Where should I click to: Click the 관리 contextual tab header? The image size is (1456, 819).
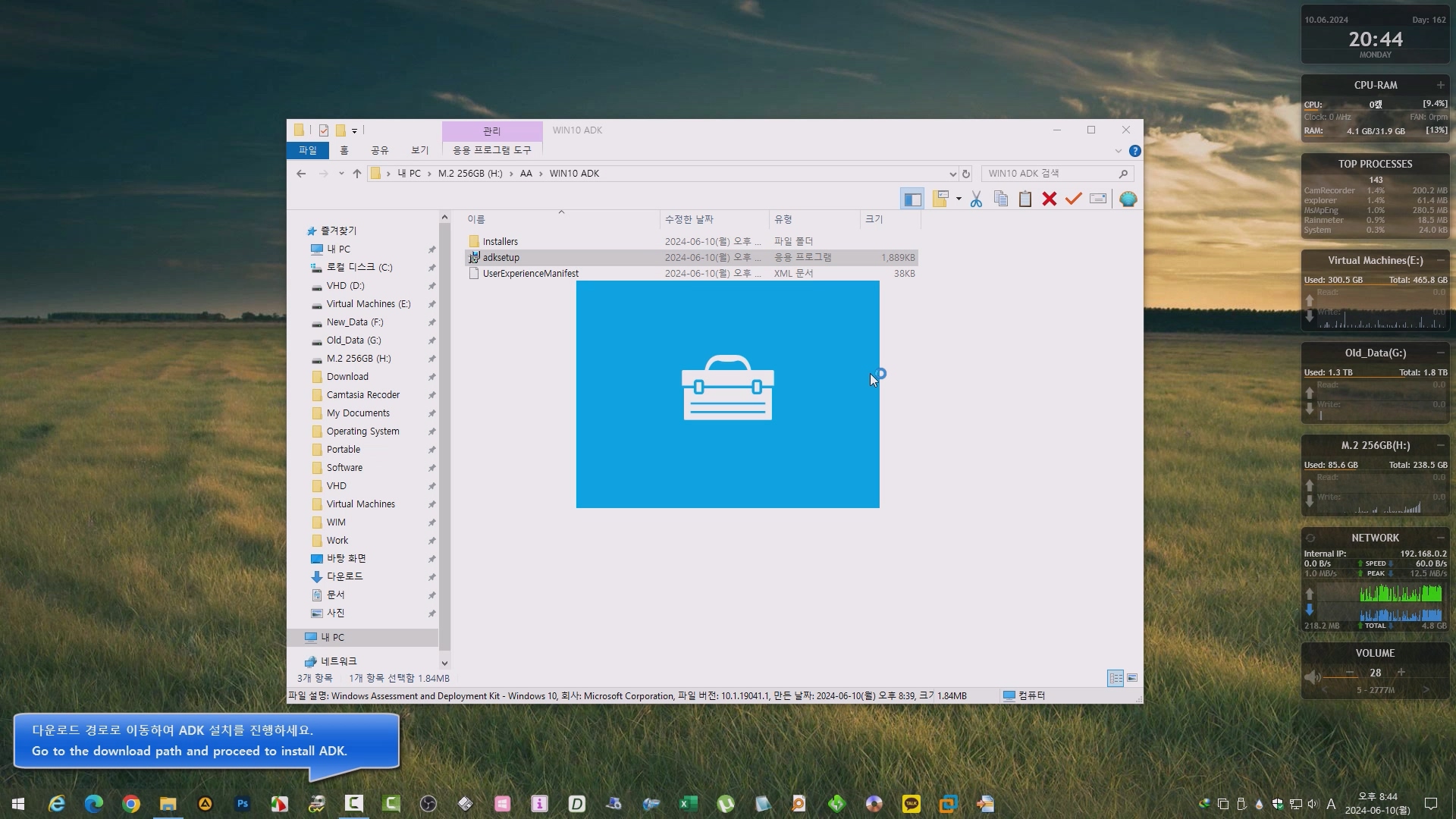point(492,130)
